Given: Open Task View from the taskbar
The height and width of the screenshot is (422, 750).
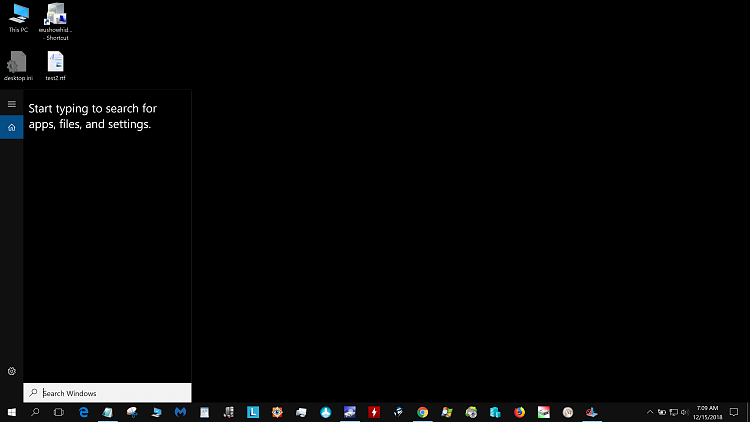Looking at the screenshot, I should 59,412.
